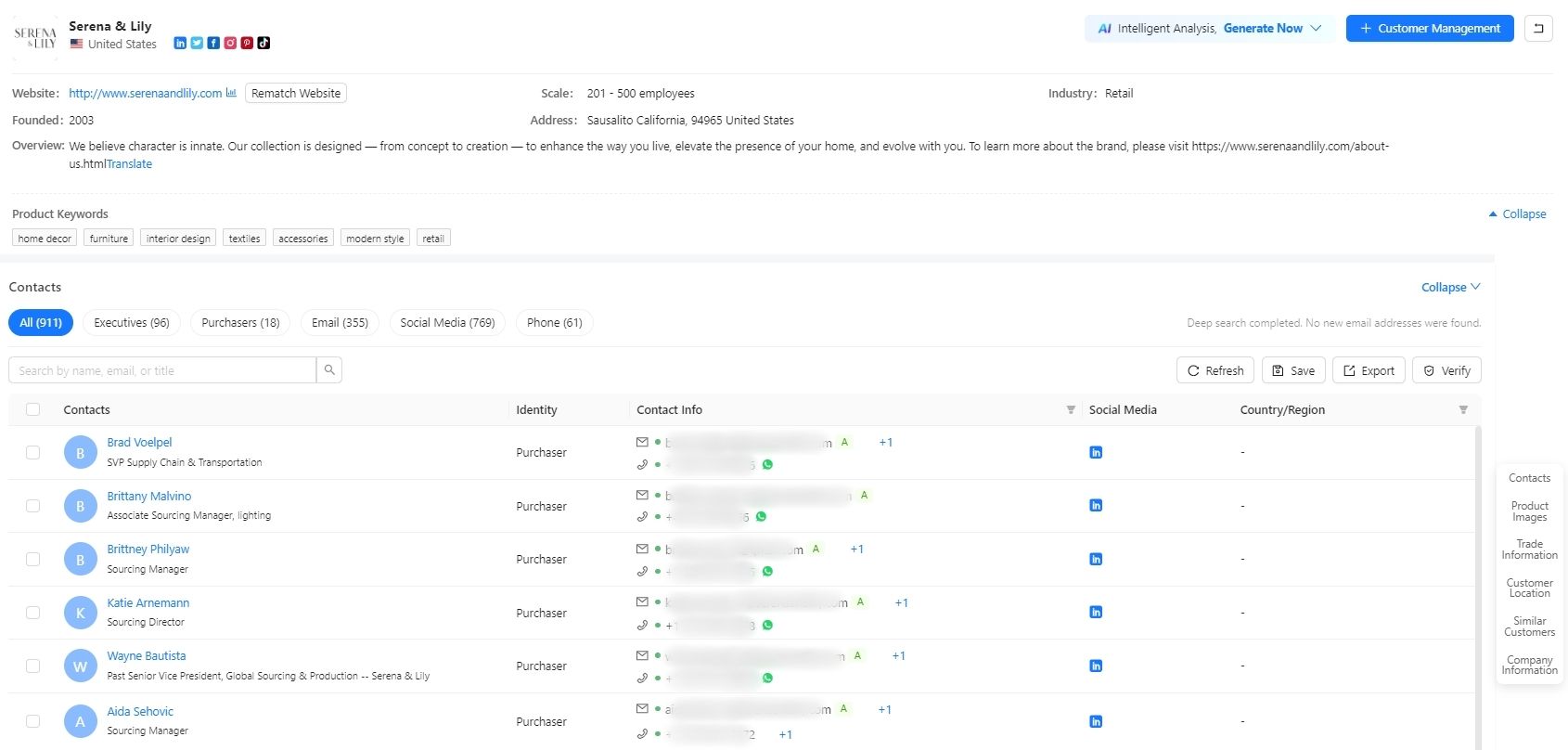Tick the checkbox beside Aida Sehovic
Screen dimensions: 1568x750
33,722
